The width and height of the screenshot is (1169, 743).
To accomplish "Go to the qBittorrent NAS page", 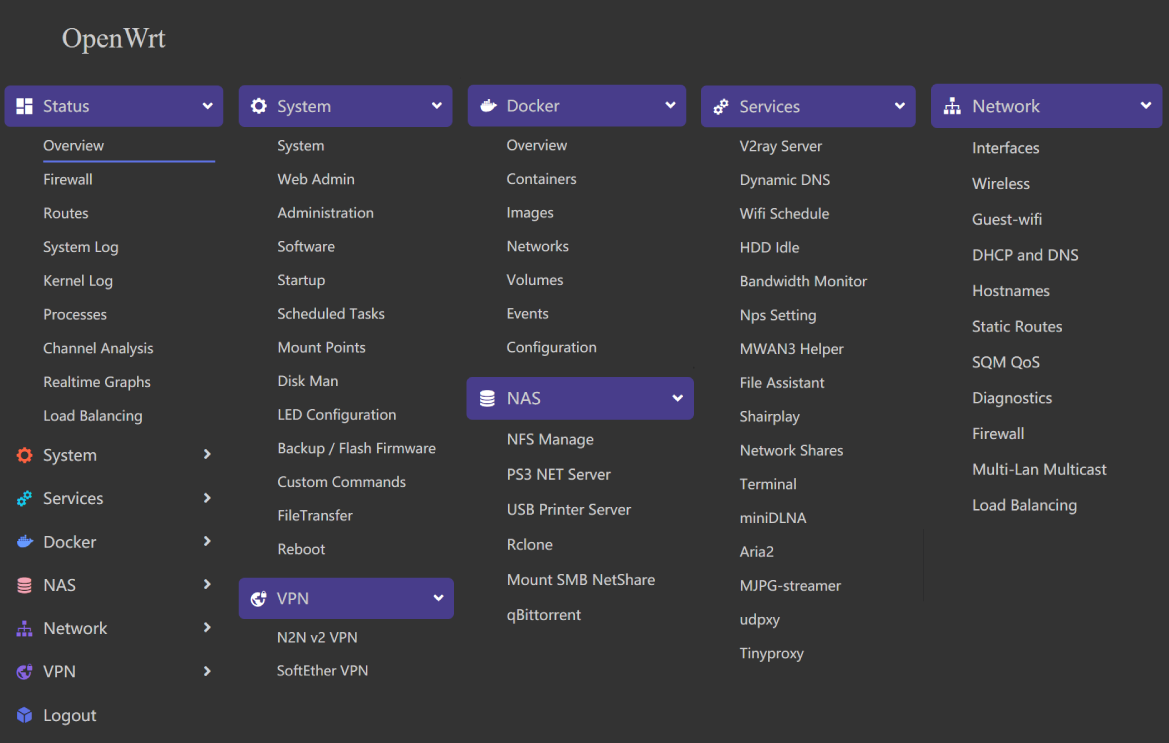I will (x=543, y=615).
